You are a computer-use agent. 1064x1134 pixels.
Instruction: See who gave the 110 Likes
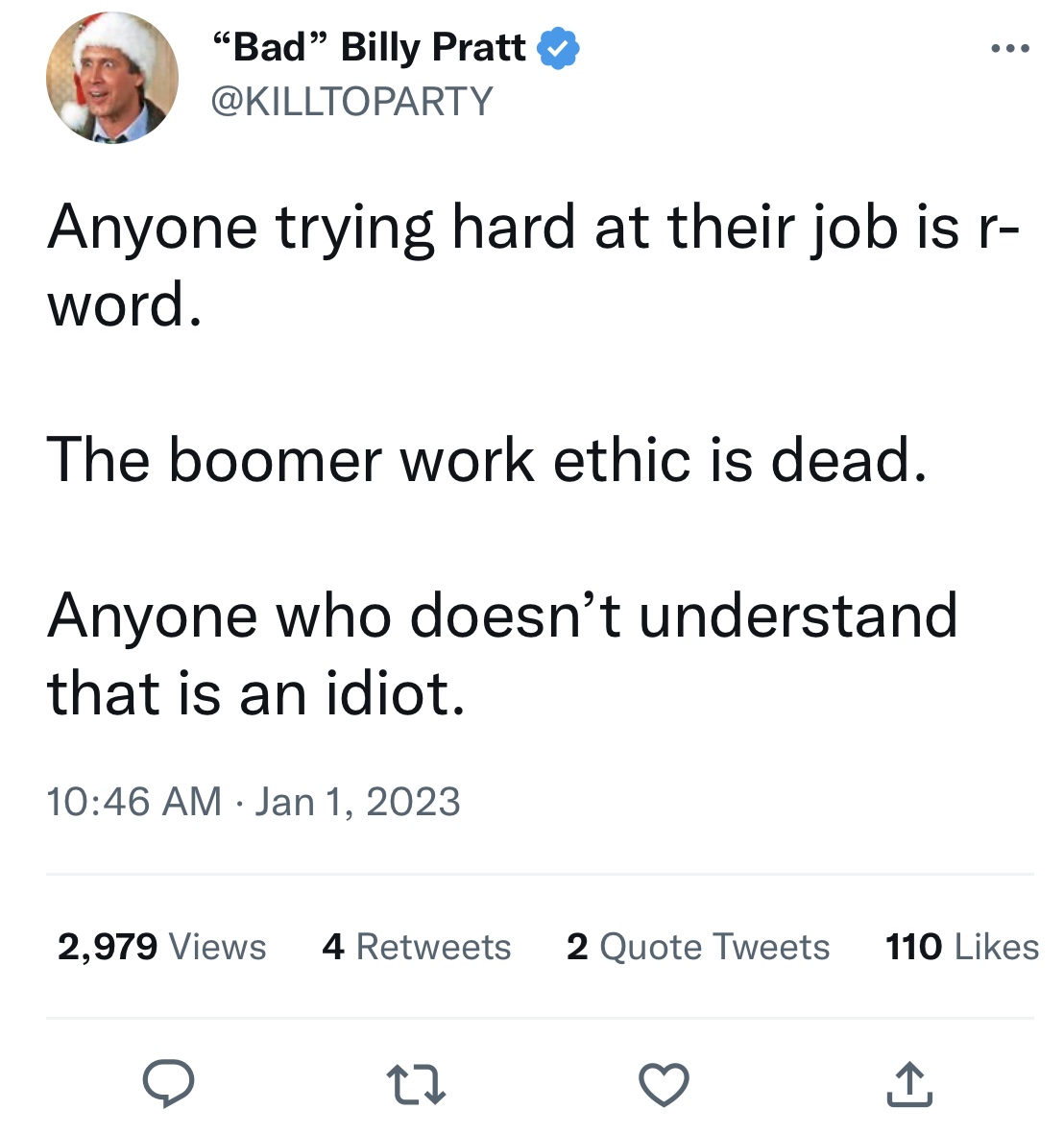(x=962, y=947)
